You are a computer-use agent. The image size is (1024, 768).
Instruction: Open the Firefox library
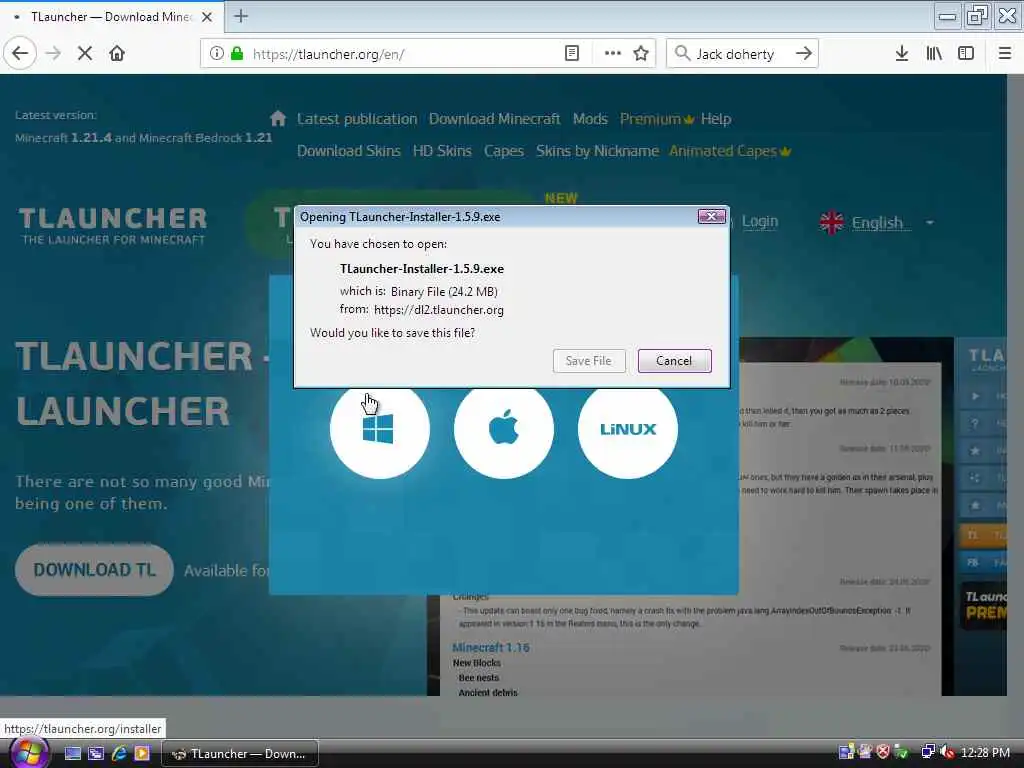934,53
